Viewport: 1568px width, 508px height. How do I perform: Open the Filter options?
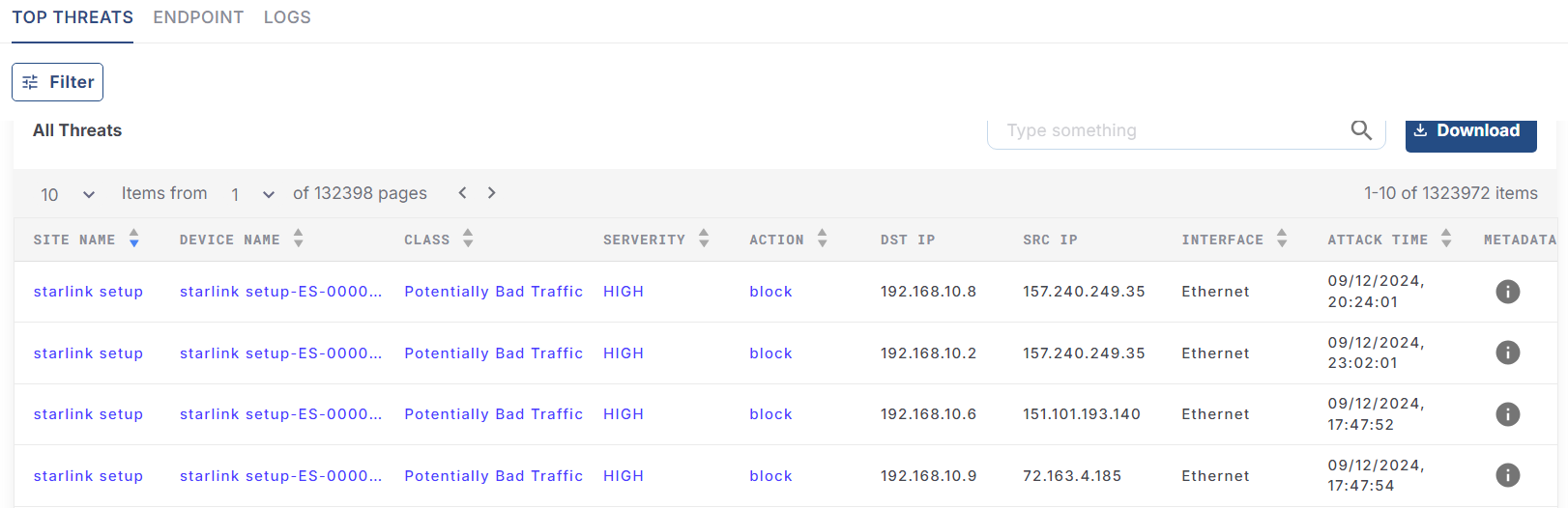57,82
